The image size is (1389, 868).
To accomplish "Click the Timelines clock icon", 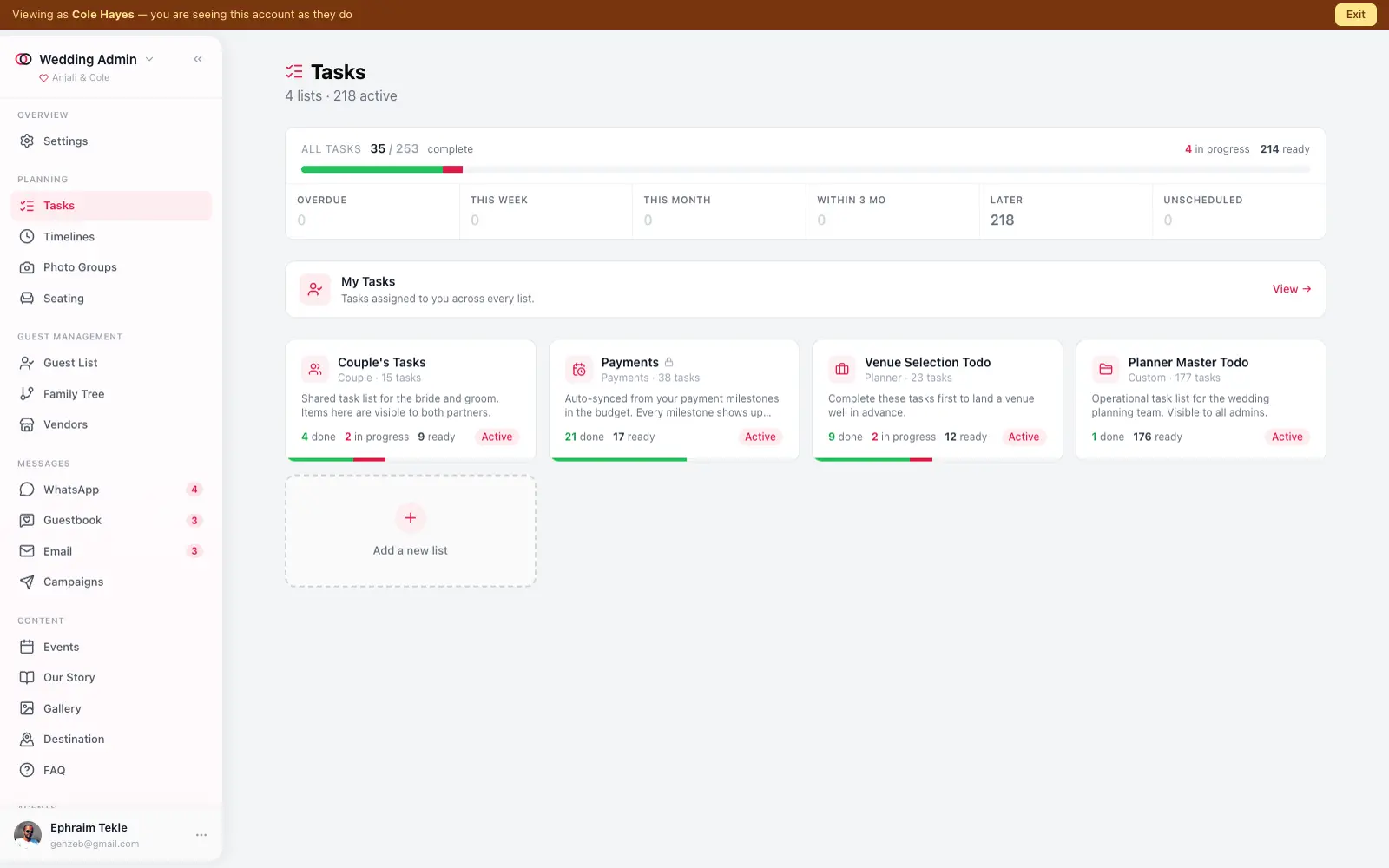I will (27, 236).
